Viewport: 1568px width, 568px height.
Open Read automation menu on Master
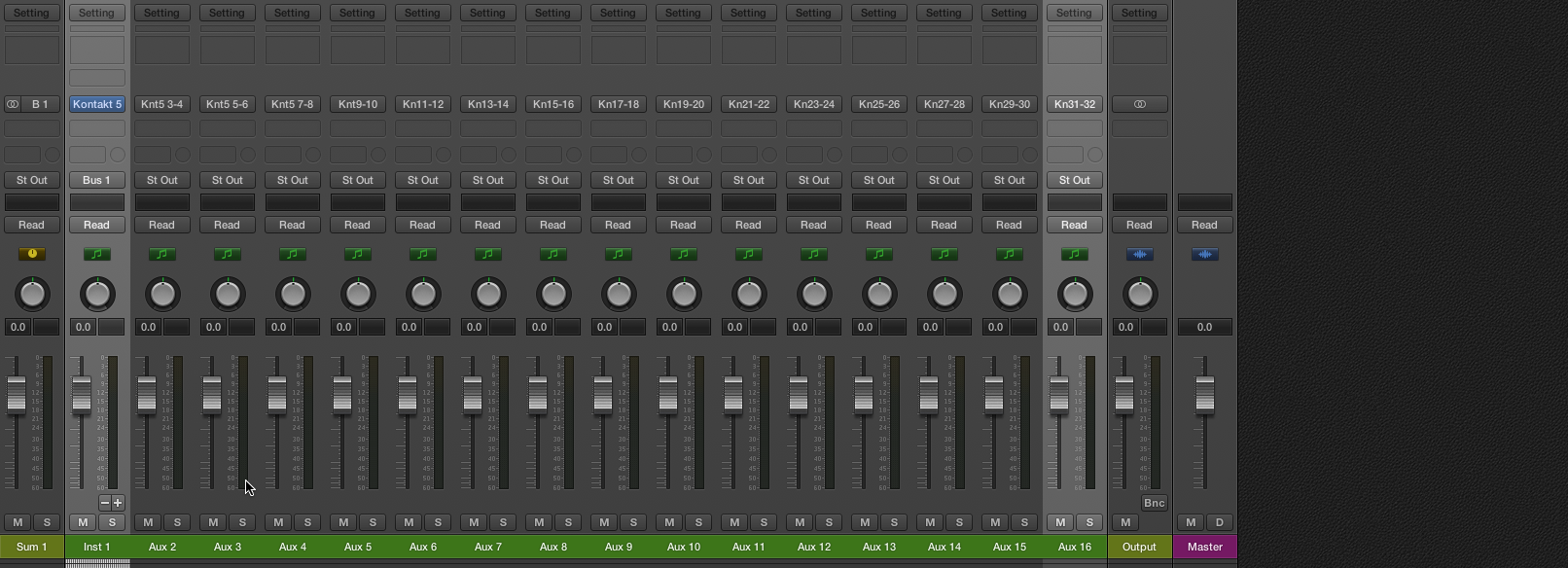pos(1205,225)
